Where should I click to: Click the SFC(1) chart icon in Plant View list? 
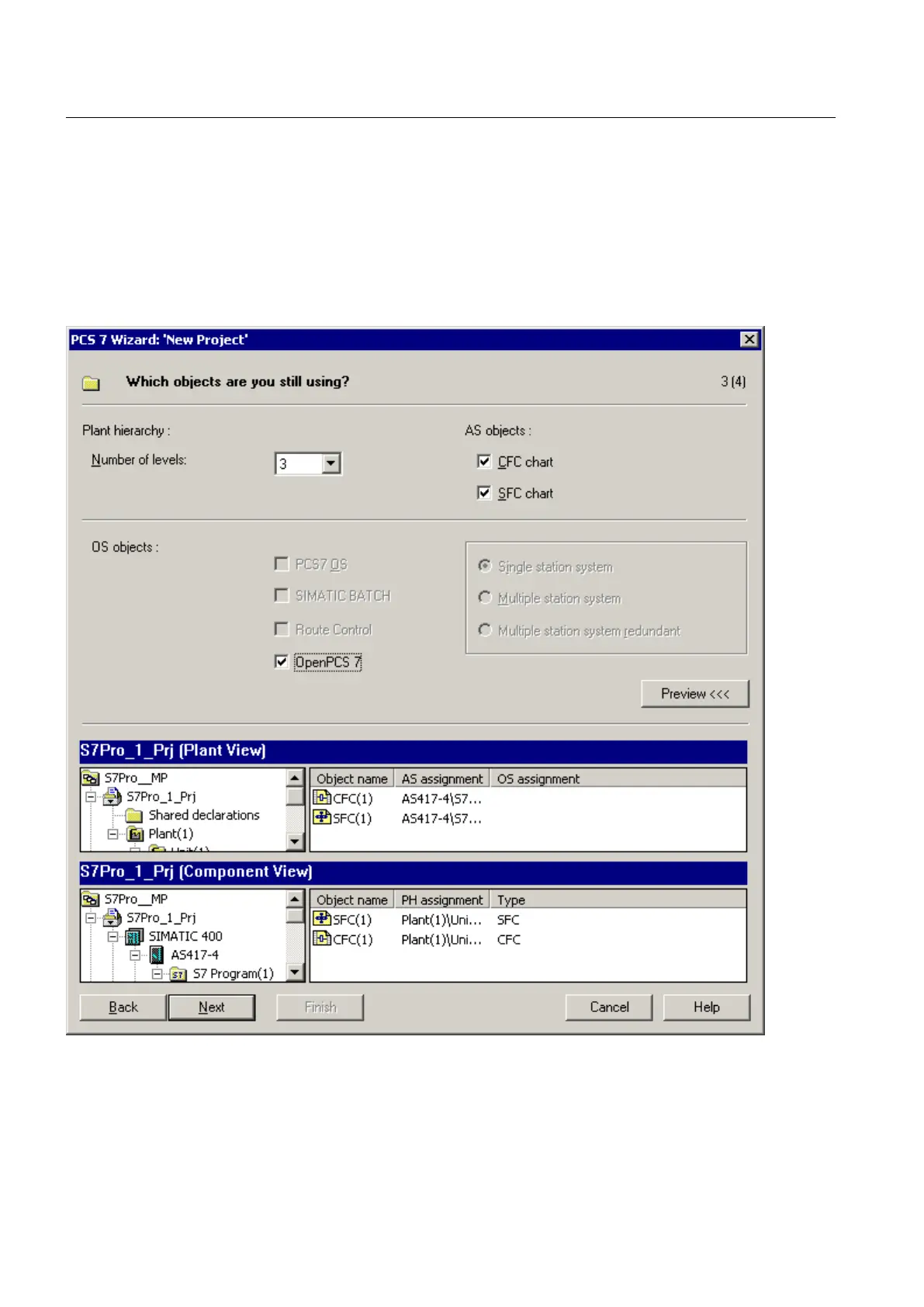[x=322, y=817]
